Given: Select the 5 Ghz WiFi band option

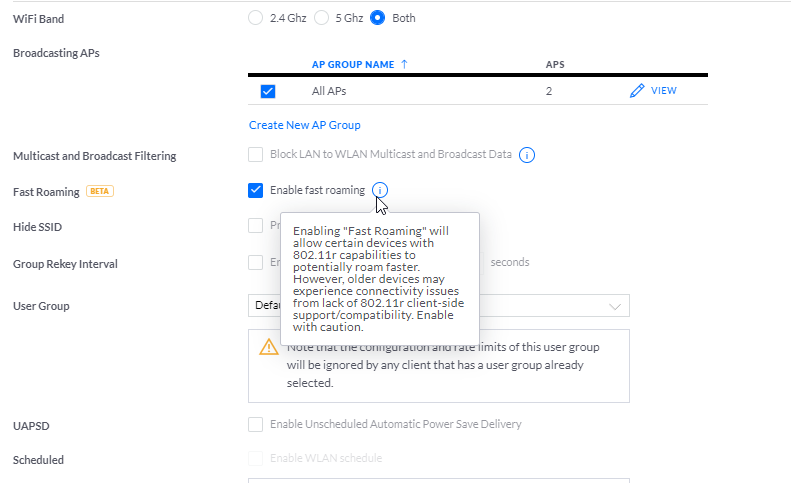Looking at the screenshot, I should (x=322, y=18).
